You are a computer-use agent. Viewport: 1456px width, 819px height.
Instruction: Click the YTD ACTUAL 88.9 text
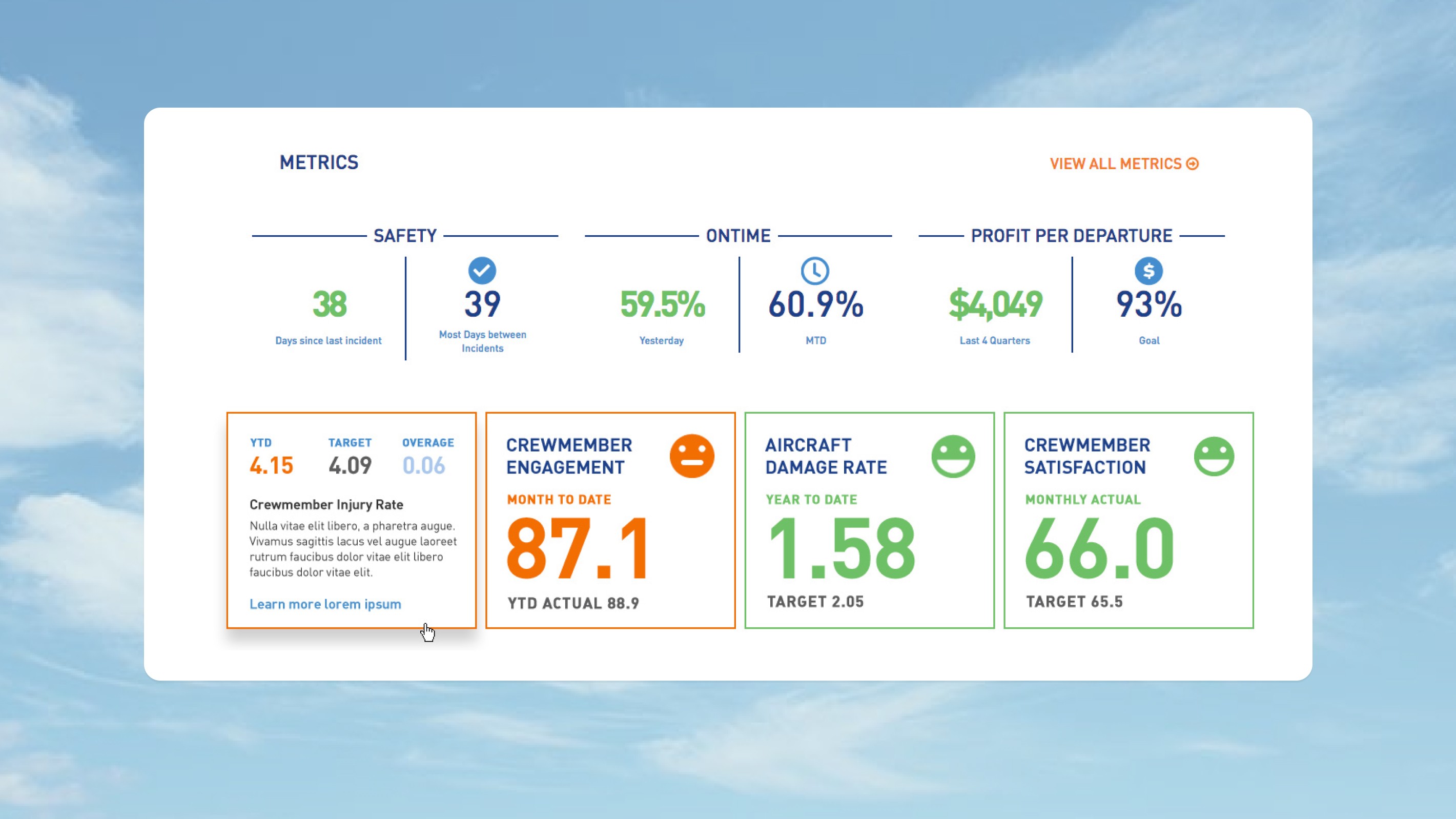pyautogui.click(x=573, y=604)
